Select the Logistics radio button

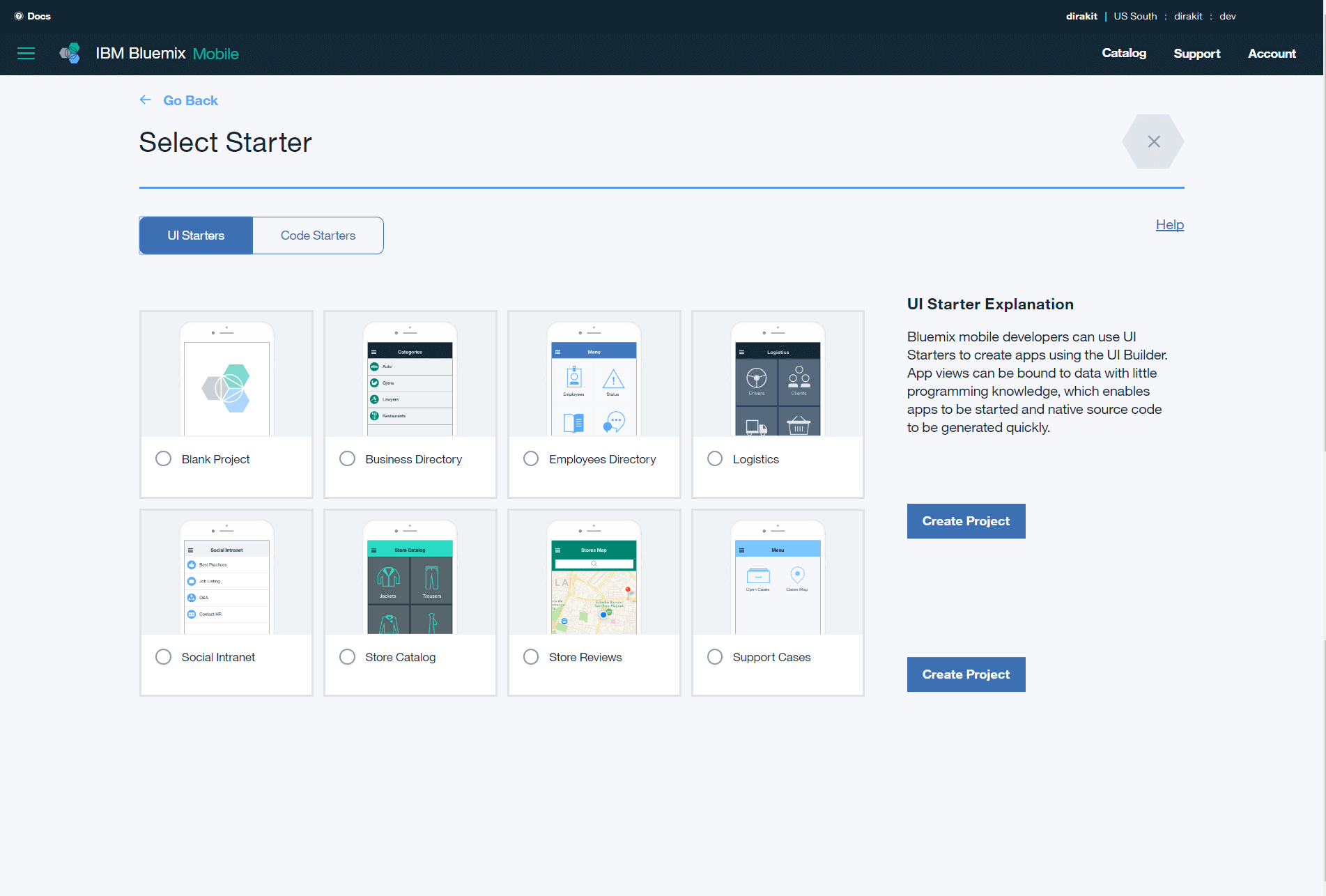point(715,458)
